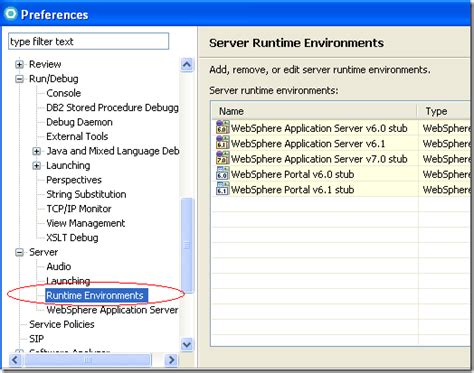
Task: Collapse the Server tree node
Action: click(20, 252)
